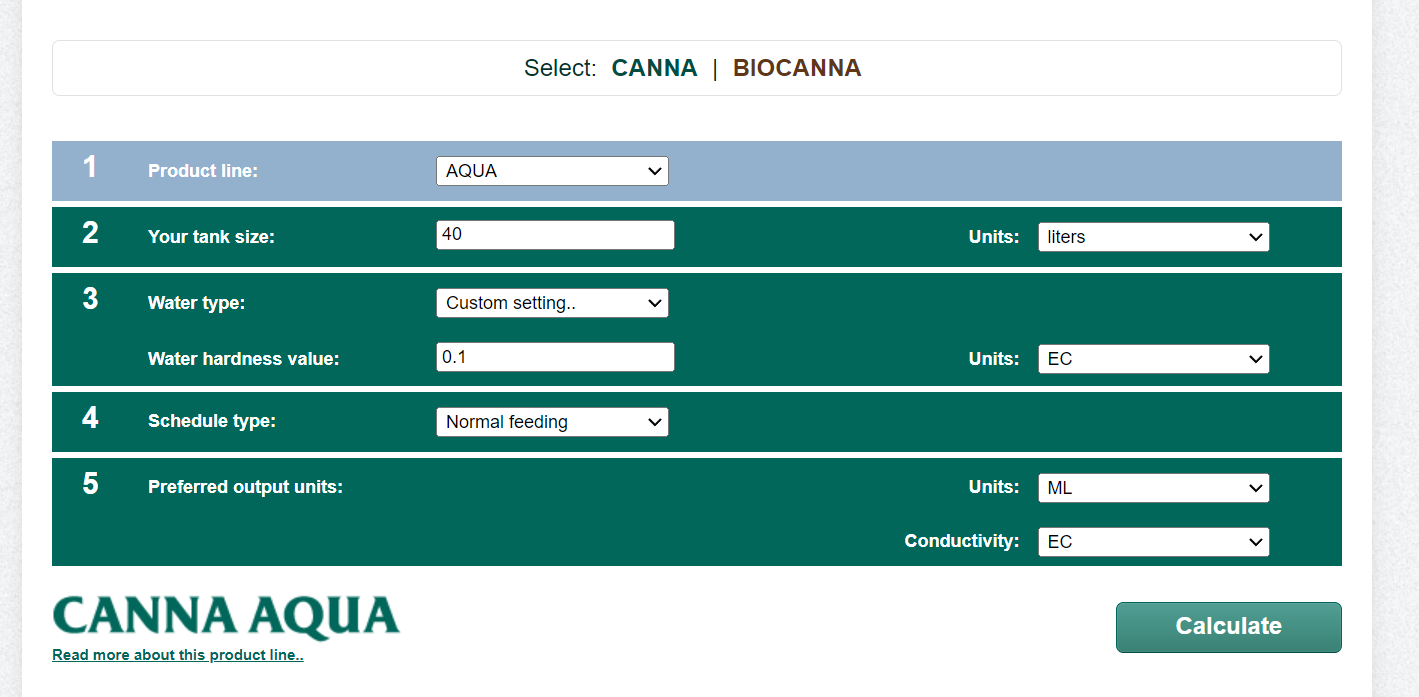Screen dimensions: 1419x697
Task: Open the ML output units dropdown
Action: tap(1154, 488)
